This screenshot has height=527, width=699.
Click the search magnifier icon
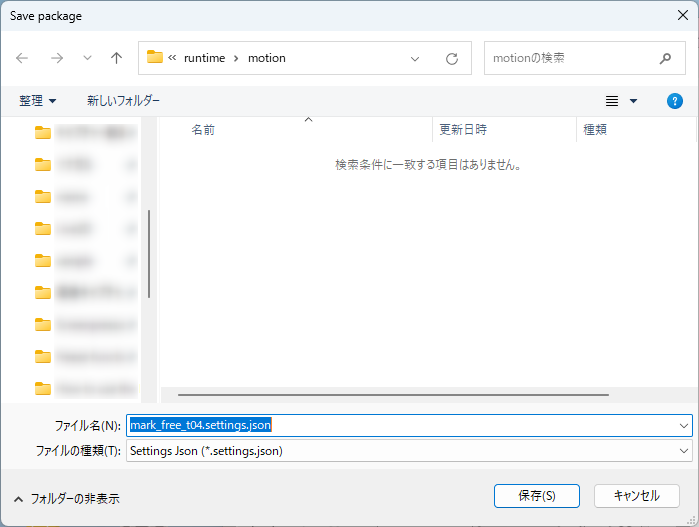pyautogui.click(x=665, y=58)
